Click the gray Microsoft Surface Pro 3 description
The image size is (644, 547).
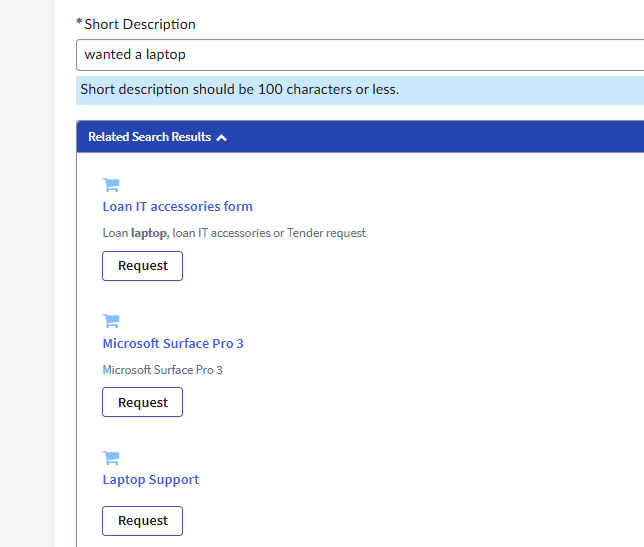click(x=162, y=370)
